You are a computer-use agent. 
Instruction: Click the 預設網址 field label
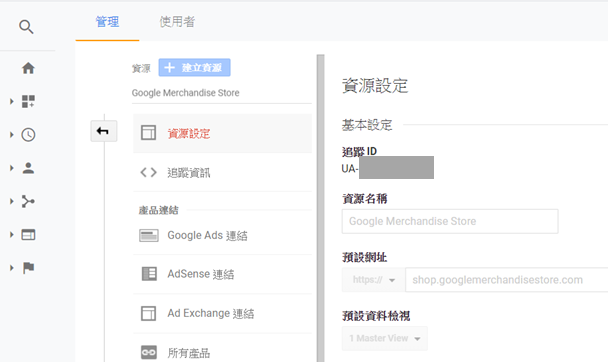[364, 257]
